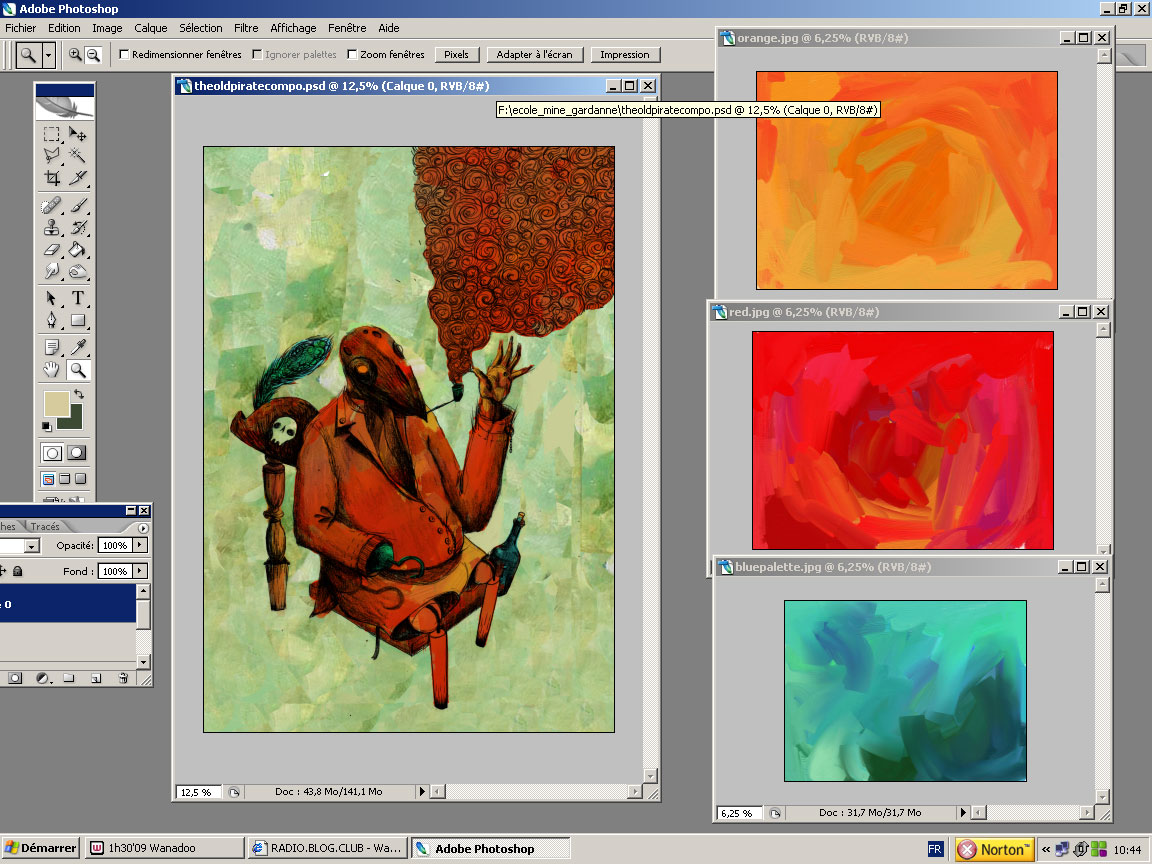Viewport: 1152px width, 864px height.
Task: Select the Paint Bucket tool
Action: pos(77,250)
